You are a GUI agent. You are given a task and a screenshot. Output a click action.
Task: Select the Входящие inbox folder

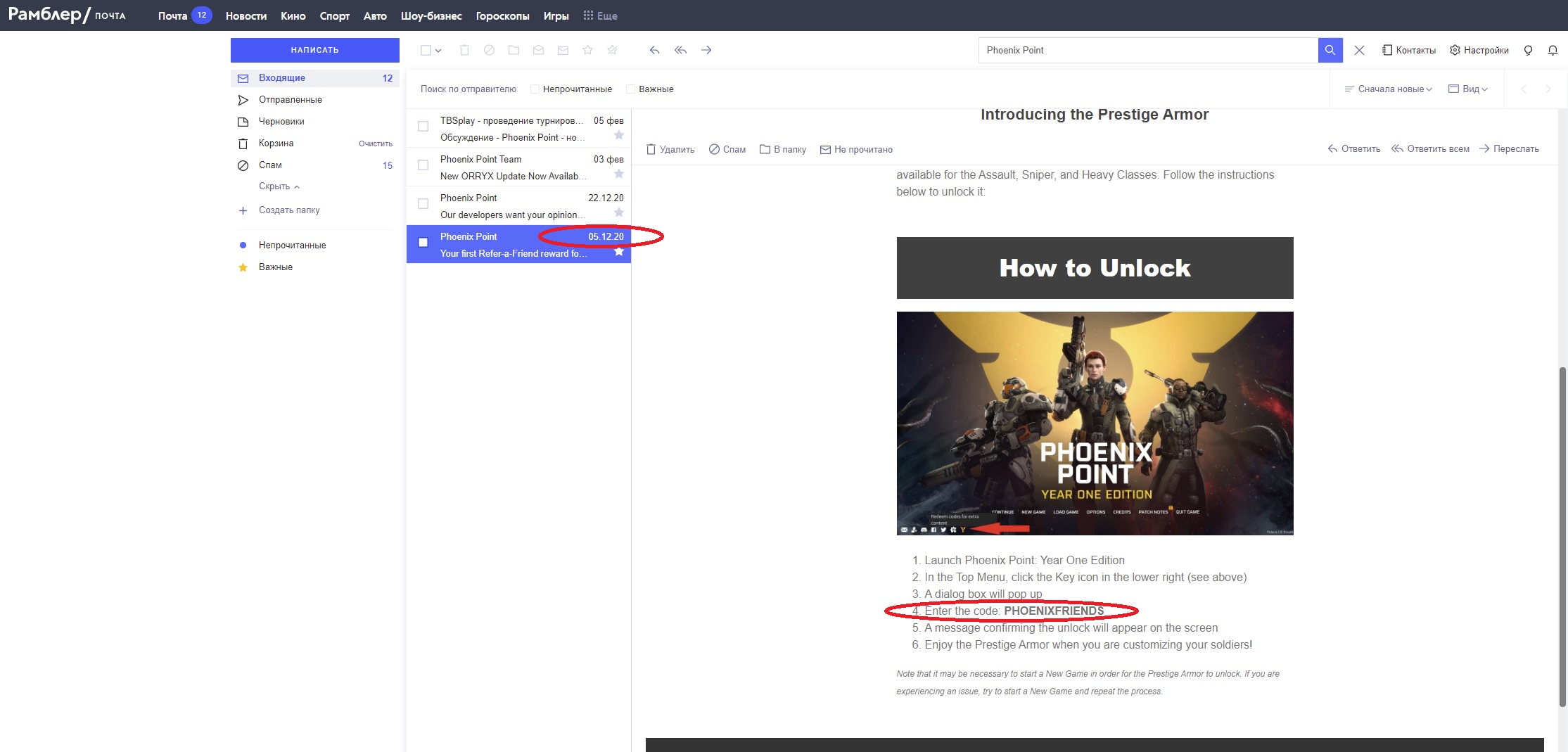(315, 78)
